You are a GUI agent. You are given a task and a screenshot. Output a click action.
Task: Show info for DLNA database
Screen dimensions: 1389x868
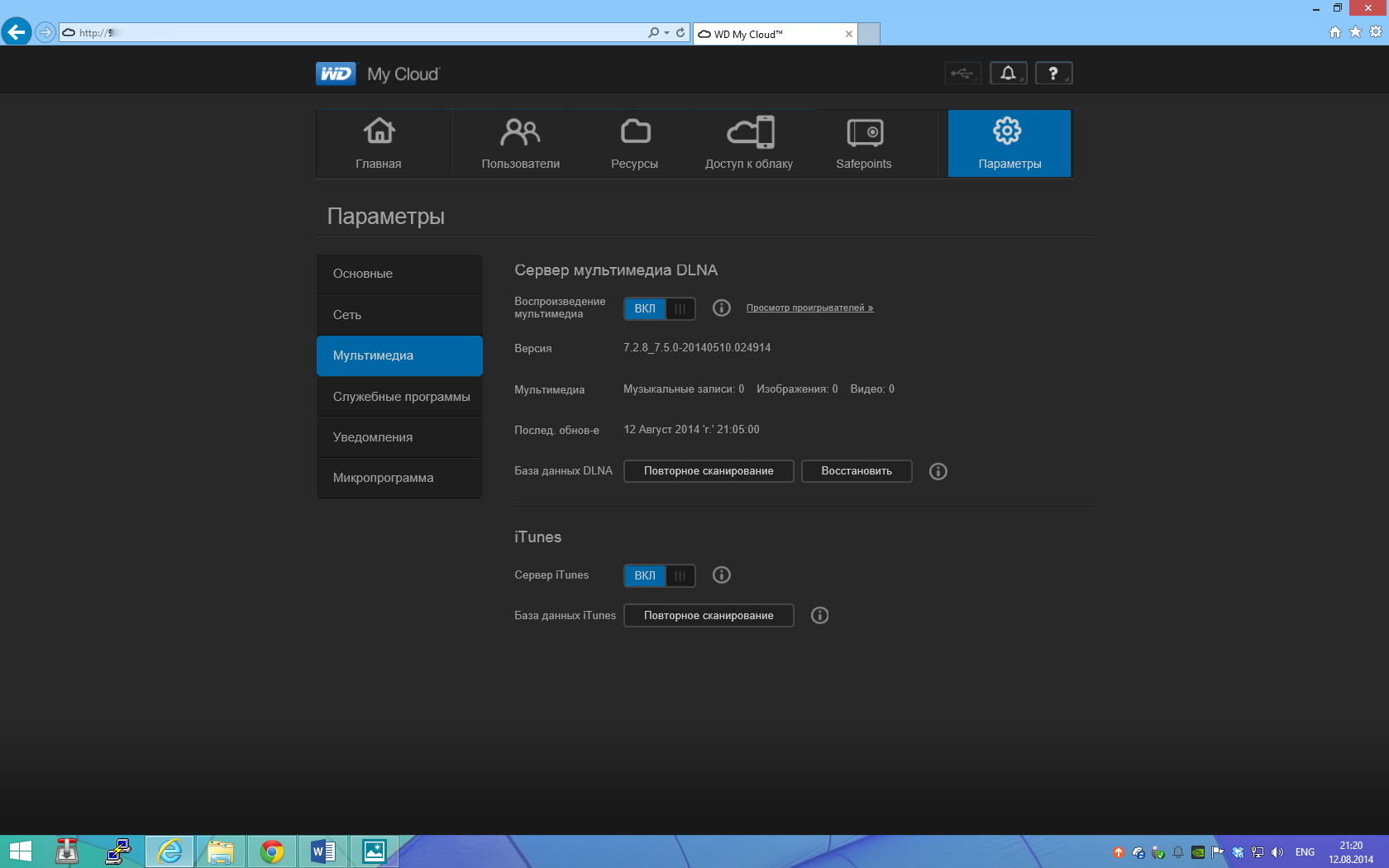click(938, 471)
